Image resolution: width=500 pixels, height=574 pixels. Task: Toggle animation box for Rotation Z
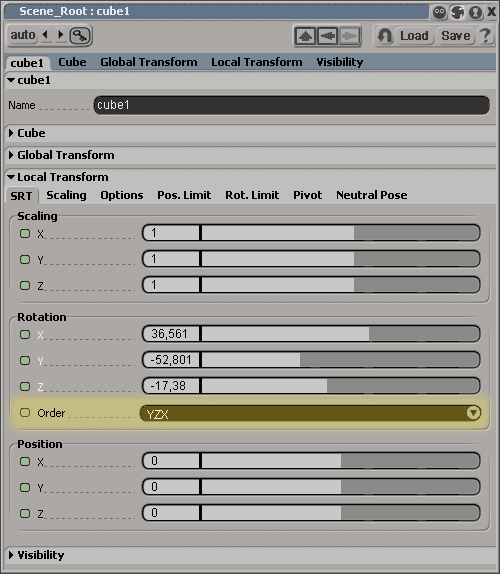tap(25, 387)
